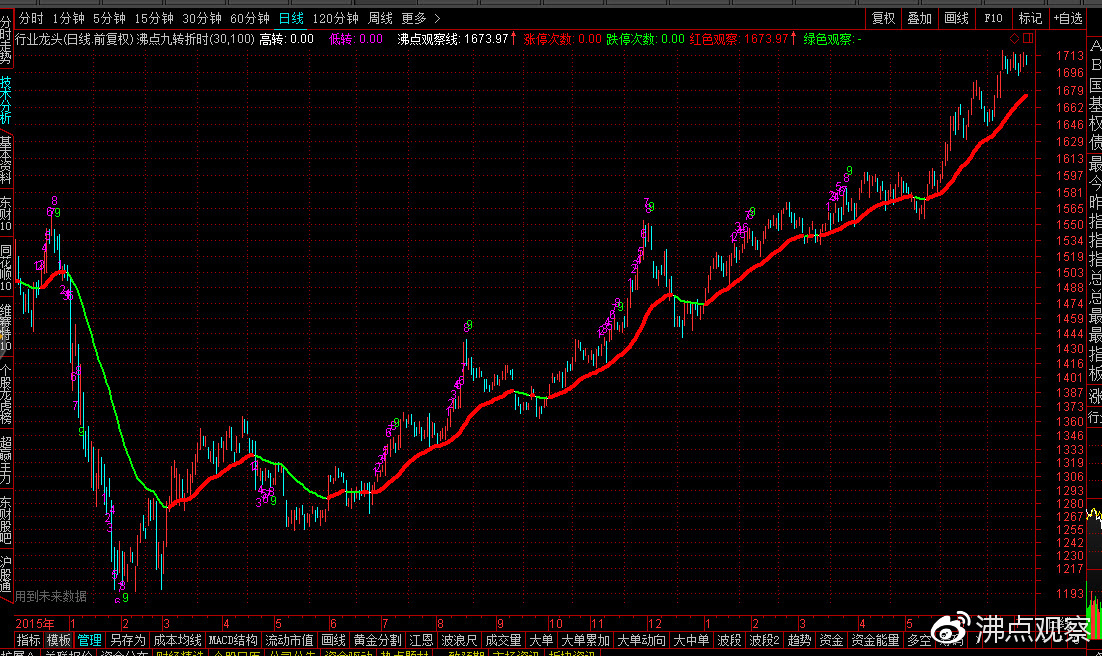Select the 成交量 indicator
Viewport: 1102px width, 656px height.
pos(503,641)
